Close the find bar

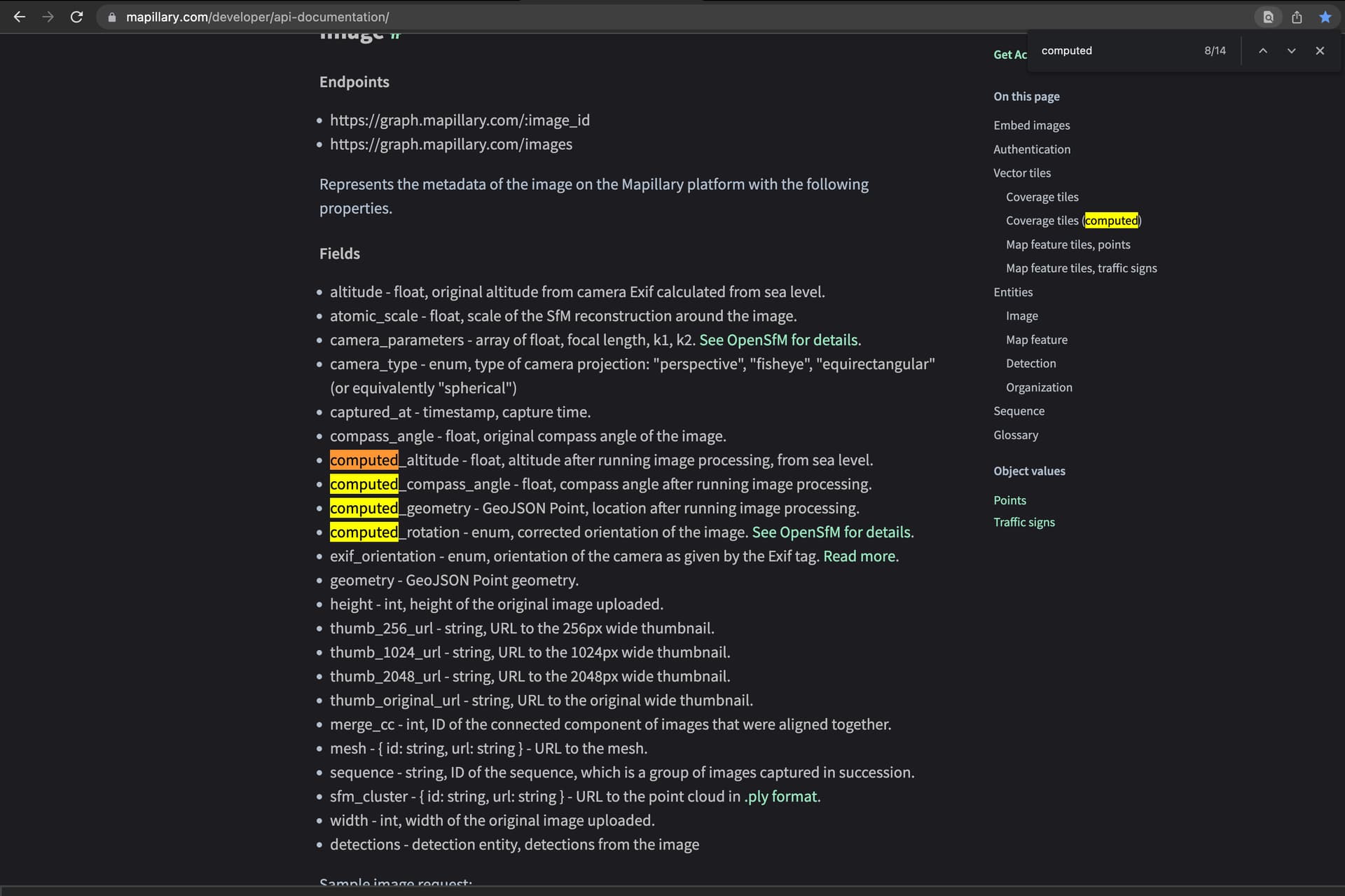click(x=1320, y=50)
